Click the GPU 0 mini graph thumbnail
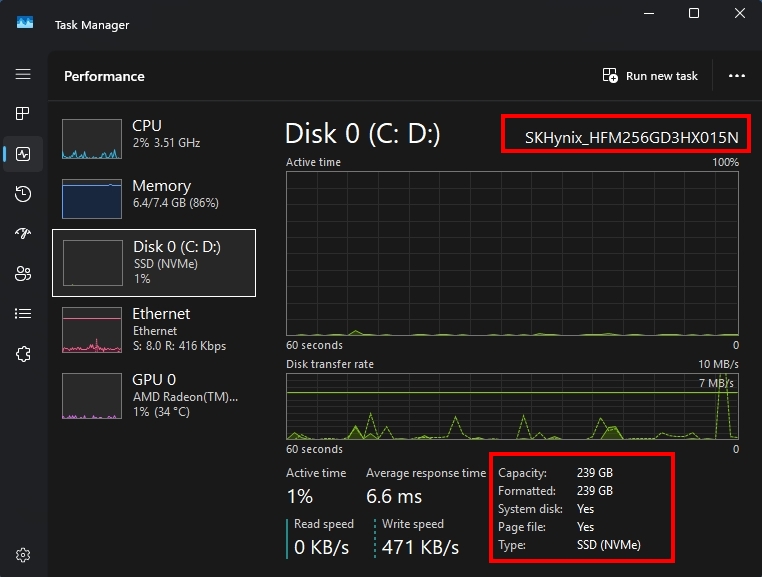 point(92,396)
